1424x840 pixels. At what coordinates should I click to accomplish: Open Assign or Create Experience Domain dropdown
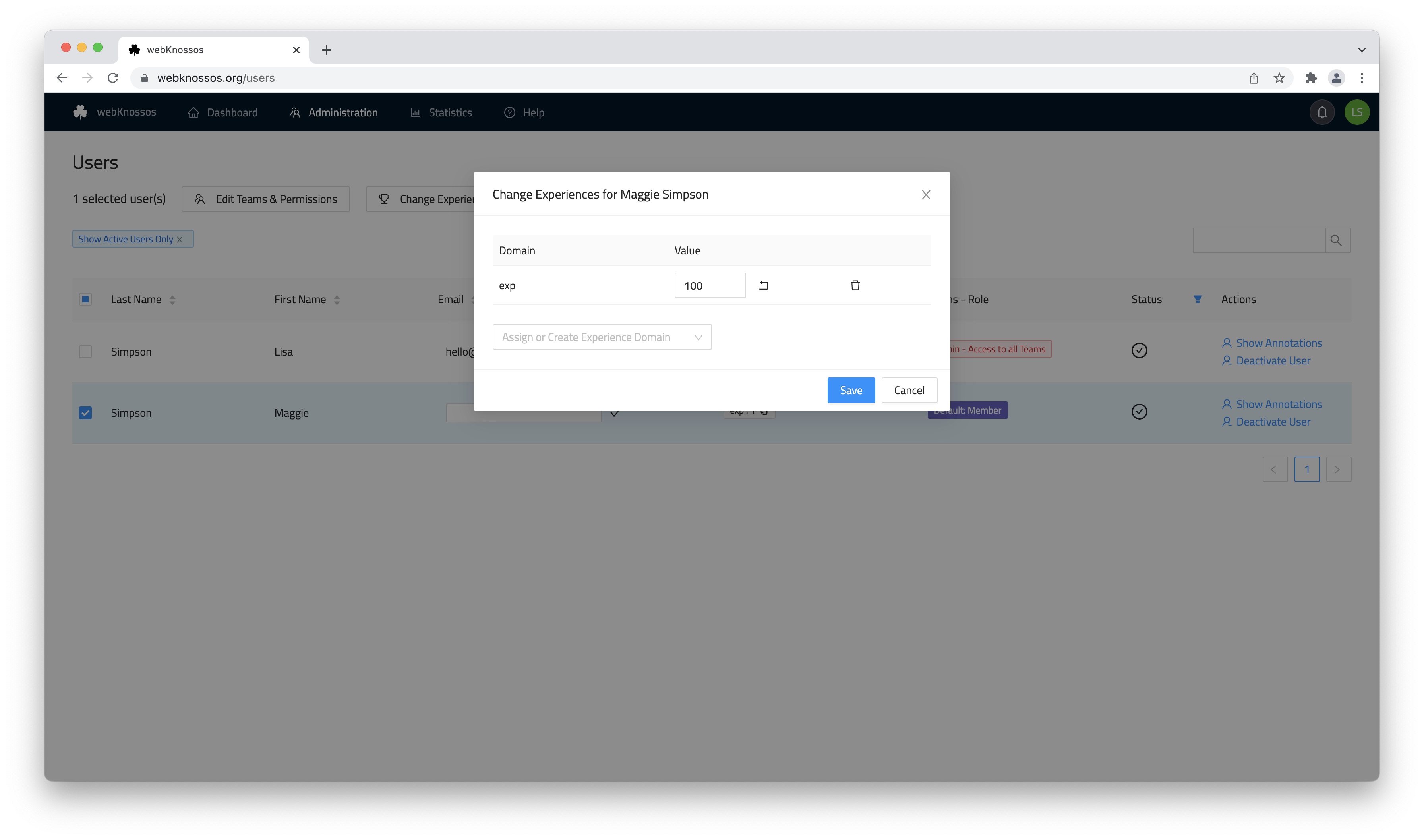point(602,337)
